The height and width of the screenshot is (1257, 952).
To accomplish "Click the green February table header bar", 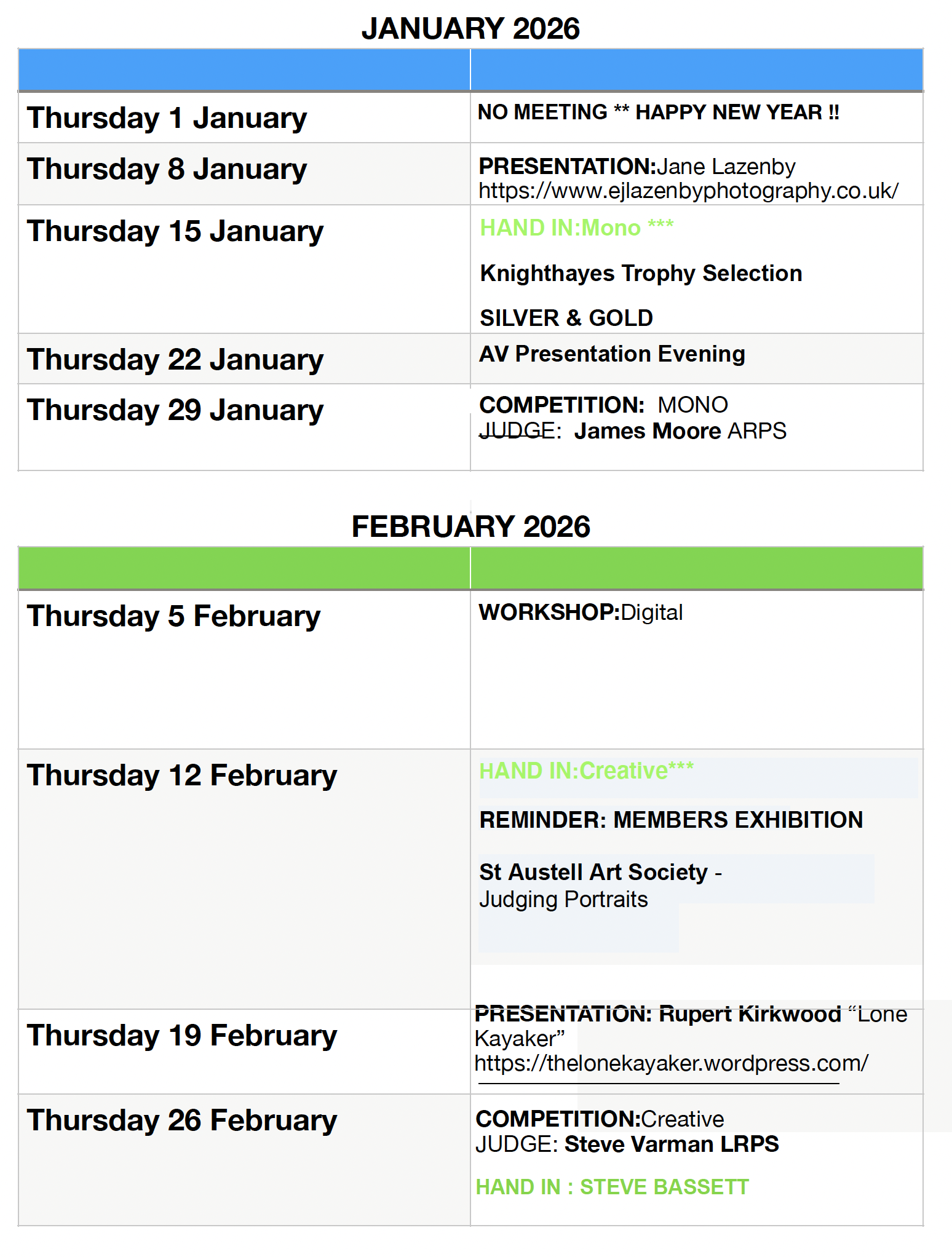I will [470, 568].
